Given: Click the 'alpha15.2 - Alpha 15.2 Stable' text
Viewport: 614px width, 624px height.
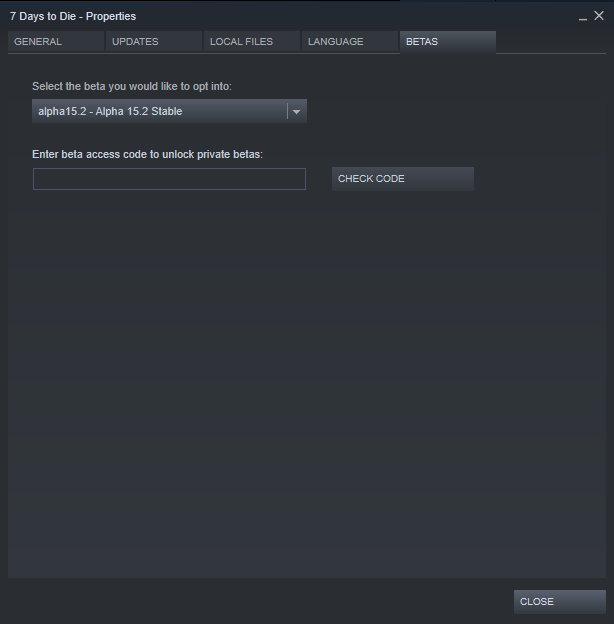Looking at the screenshot, I should (x=110, y=111).
